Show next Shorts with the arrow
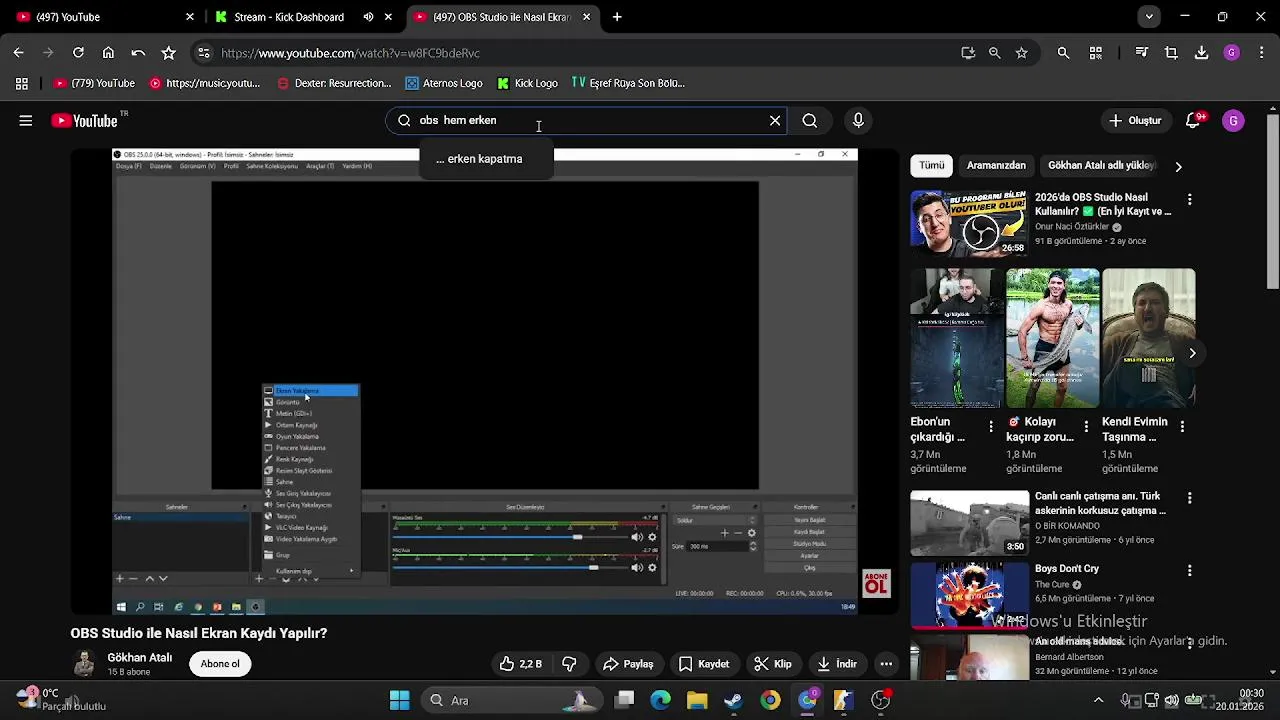1280x720 pixels. pyautogui.click(x=1192, y=353)
